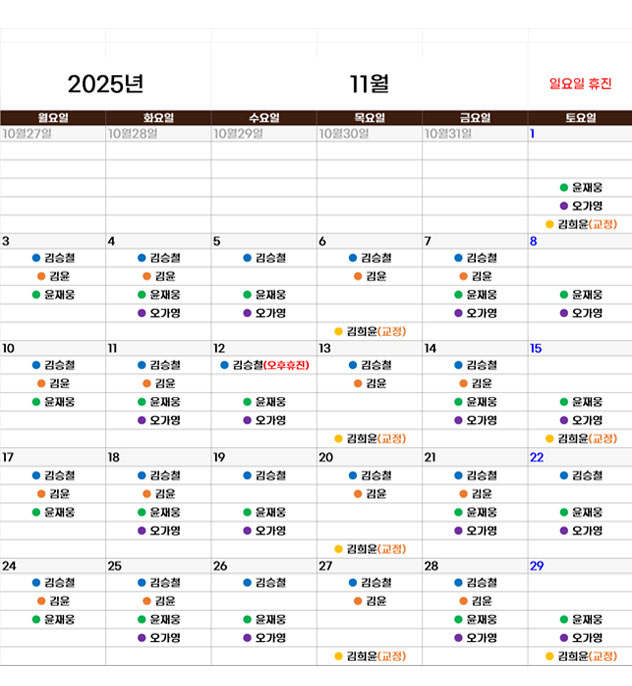
Task: Click the blue dot beside 김승철(오후휴진) on November 12
Action: [224, 366]
